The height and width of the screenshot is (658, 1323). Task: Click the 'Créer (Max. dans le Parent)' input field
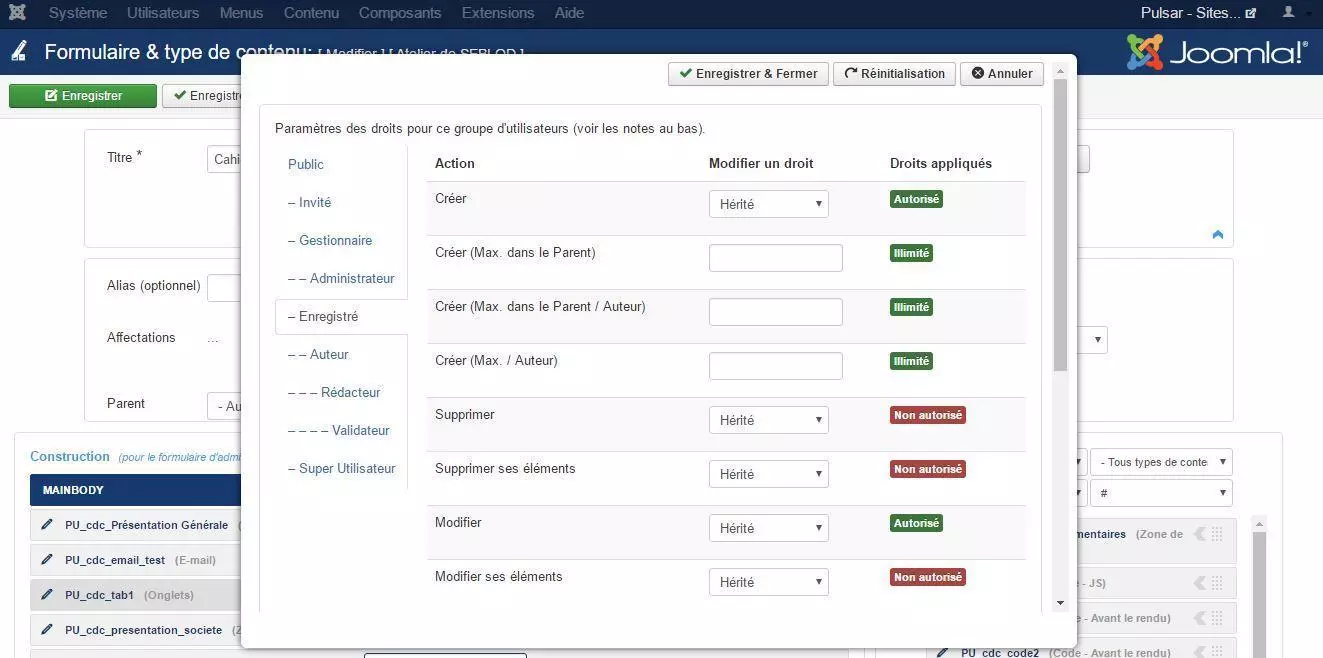775,258
